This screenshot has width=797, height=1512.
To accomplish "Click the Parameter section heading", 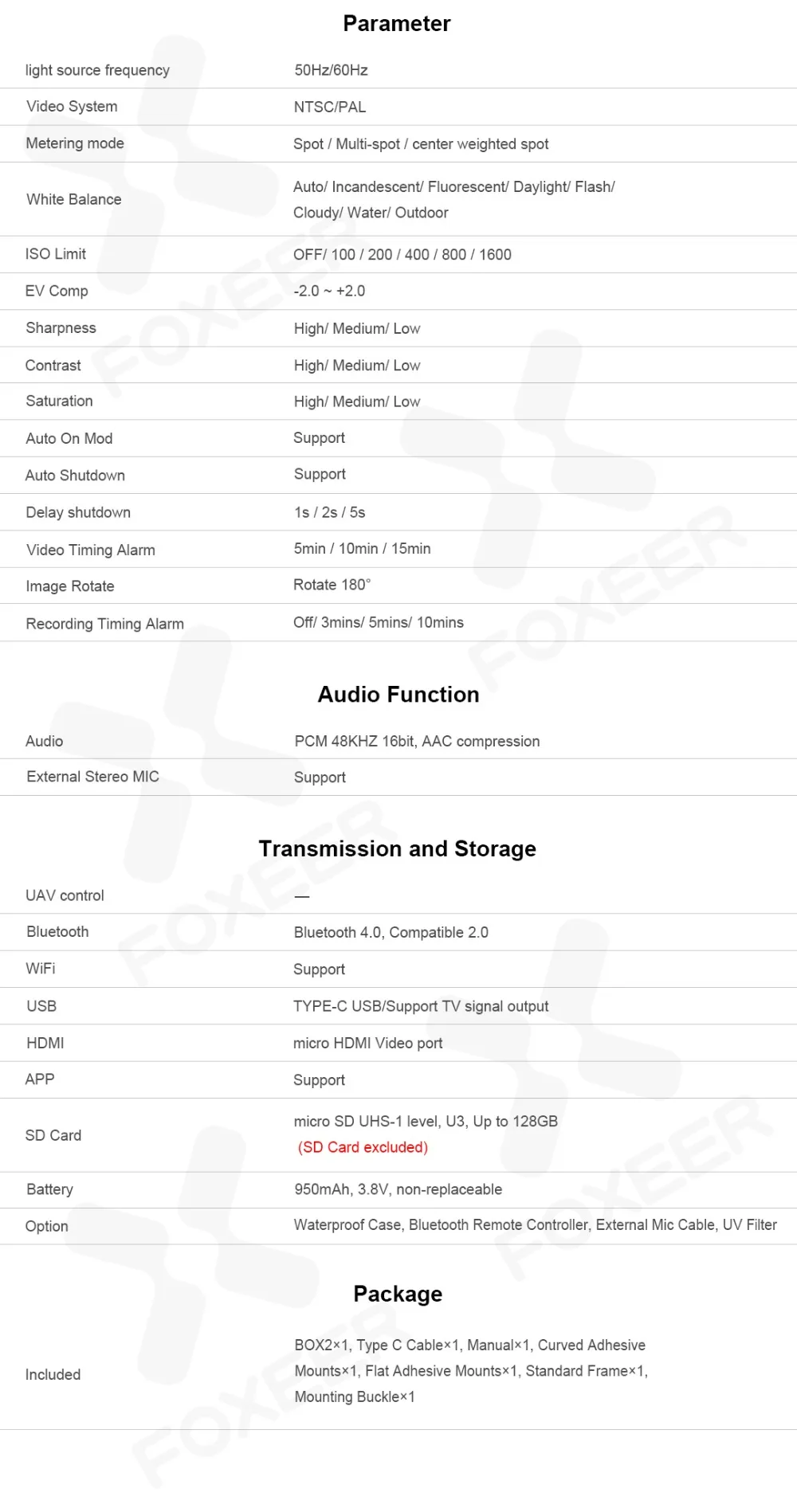I will tap(397, 24).
